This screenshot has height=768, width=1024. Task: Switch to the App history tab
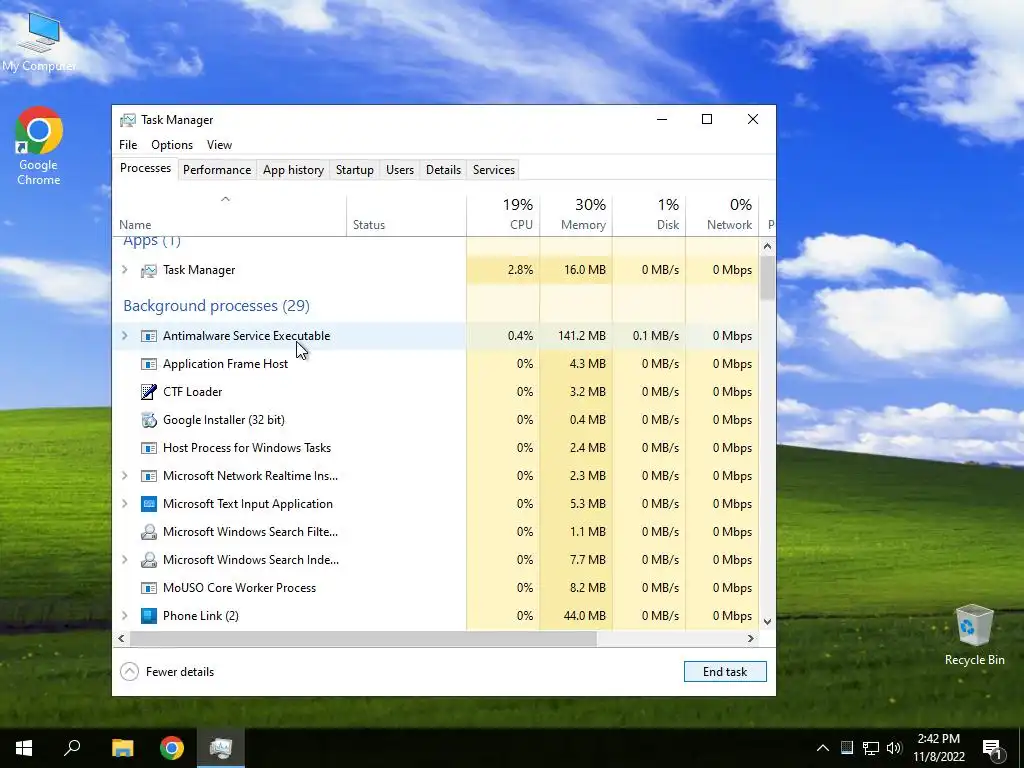293,170
